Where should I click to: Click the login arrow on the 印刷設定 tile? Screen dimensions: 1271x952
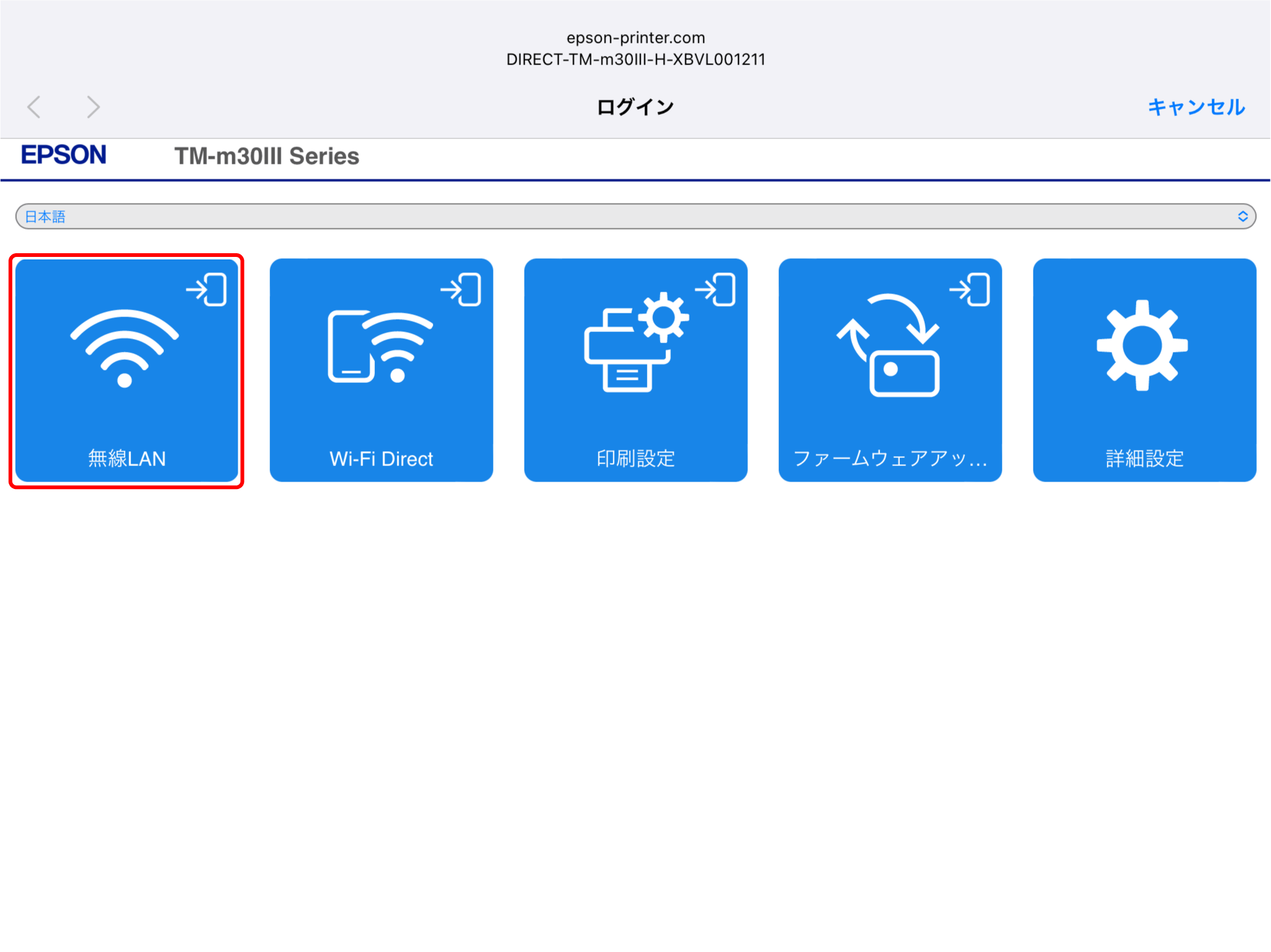(x=717, y=289)
